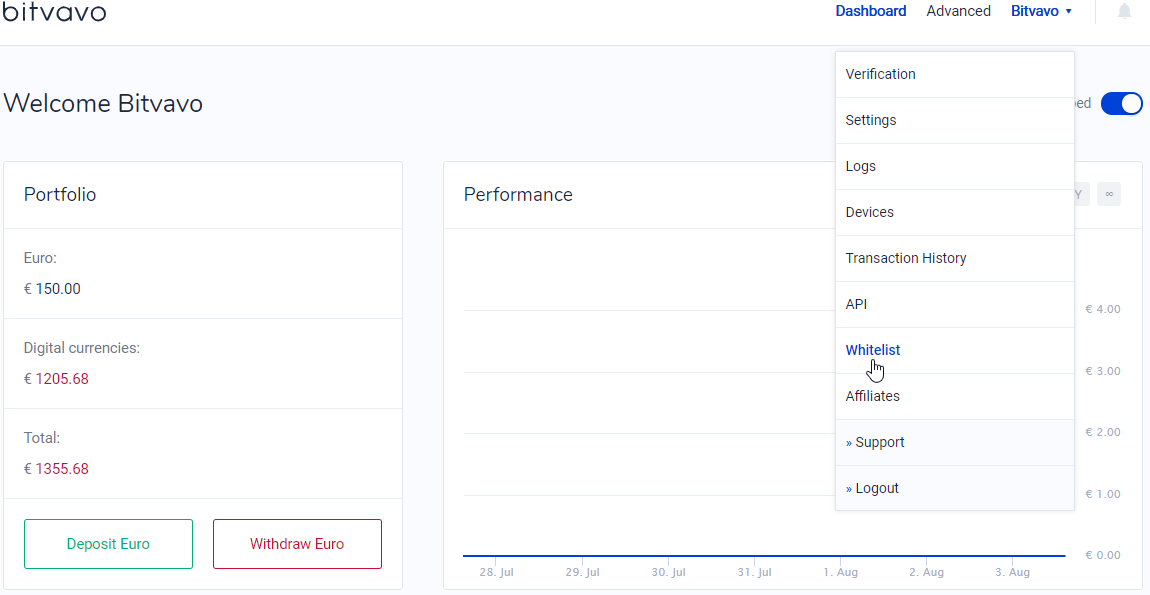Collapse the Bitvavo account dropdown
The image size is (1150, 595).
[1041, 12]
